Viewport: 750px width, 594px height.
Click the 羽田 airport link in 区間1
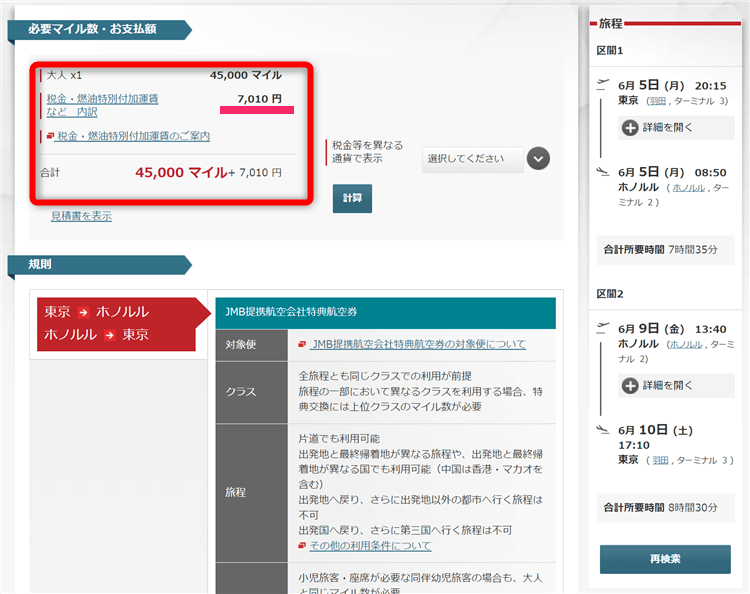pyautogui.click(x=657, y=101)
